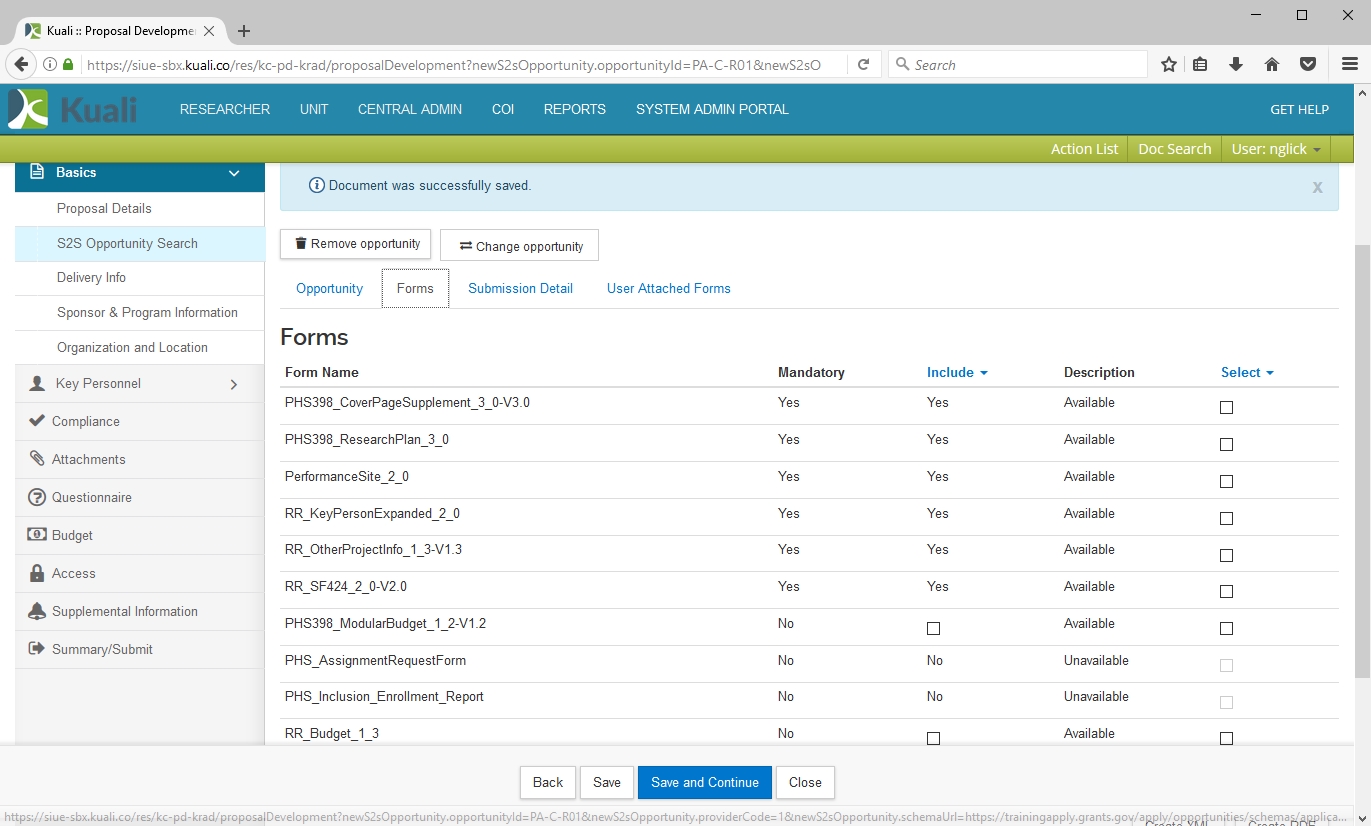Dismiss the saved notification with X
The height and width of the screenshot is (826, 1371).
point(1317,187)
